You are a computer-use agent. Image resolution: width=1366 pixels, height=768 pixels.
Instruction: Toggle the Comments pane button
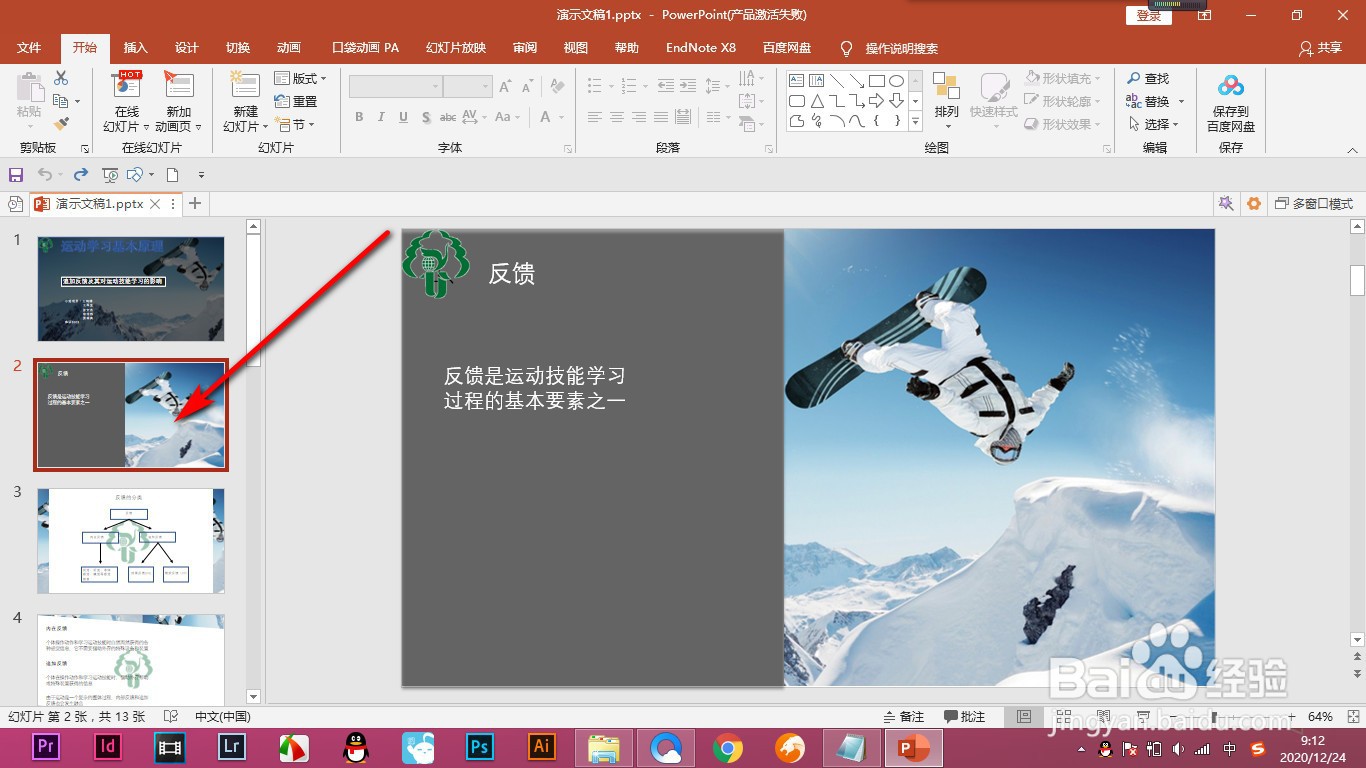[x=965, y=717]
